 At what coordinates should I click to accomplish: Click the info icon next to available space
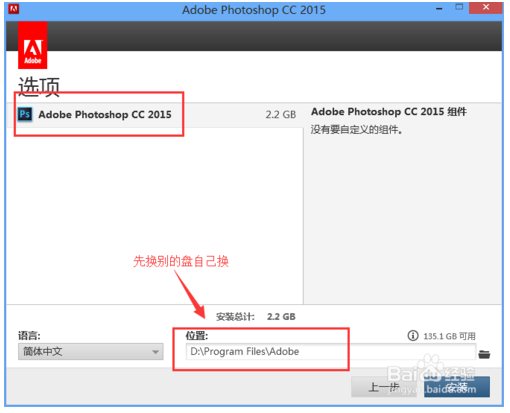[413, 335]
